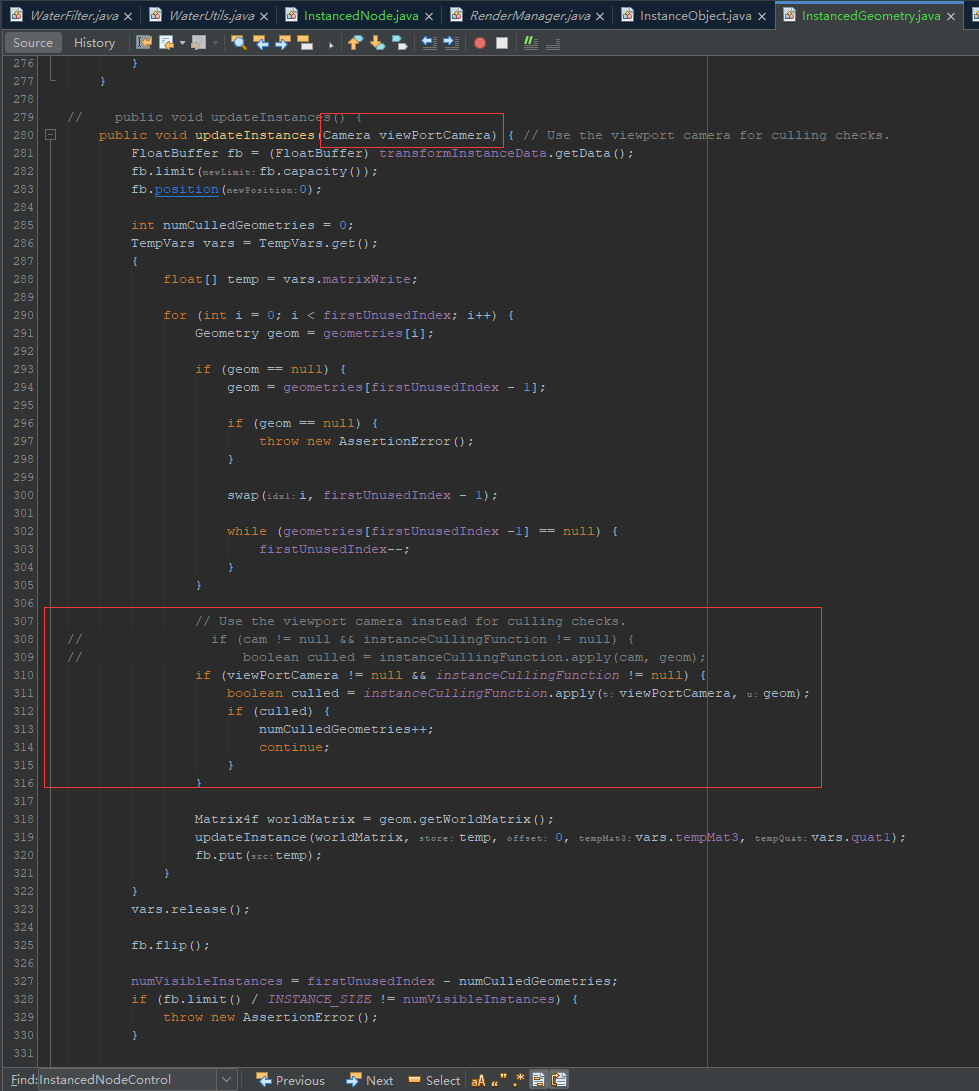The width and height of the screenshot is (979, 1091).
Task: Go to previous bookmark
Action: [356, 42]
